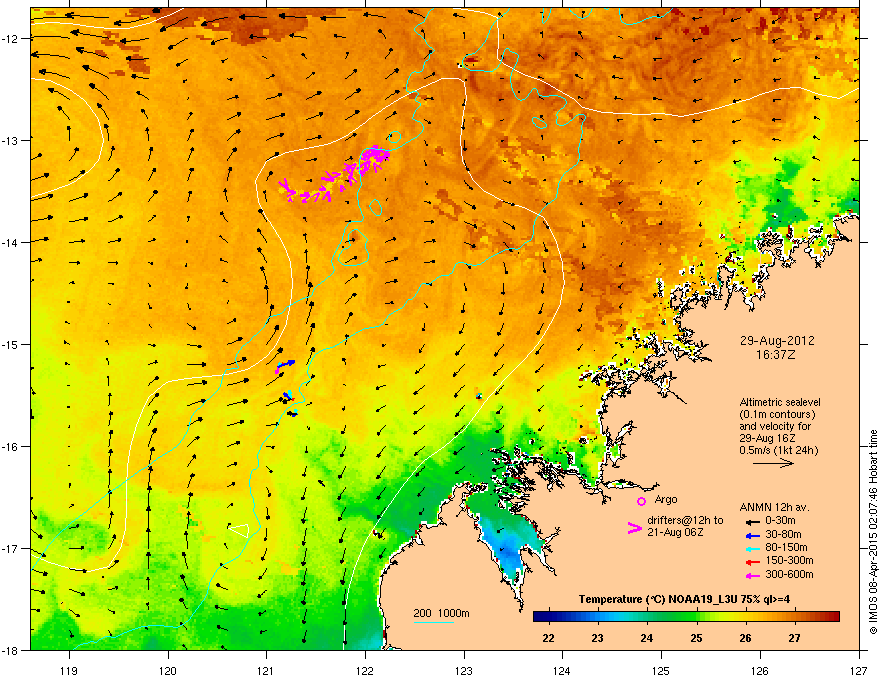
Task: Select the red 150-300m legend arrow
Action: pos(753,562)
